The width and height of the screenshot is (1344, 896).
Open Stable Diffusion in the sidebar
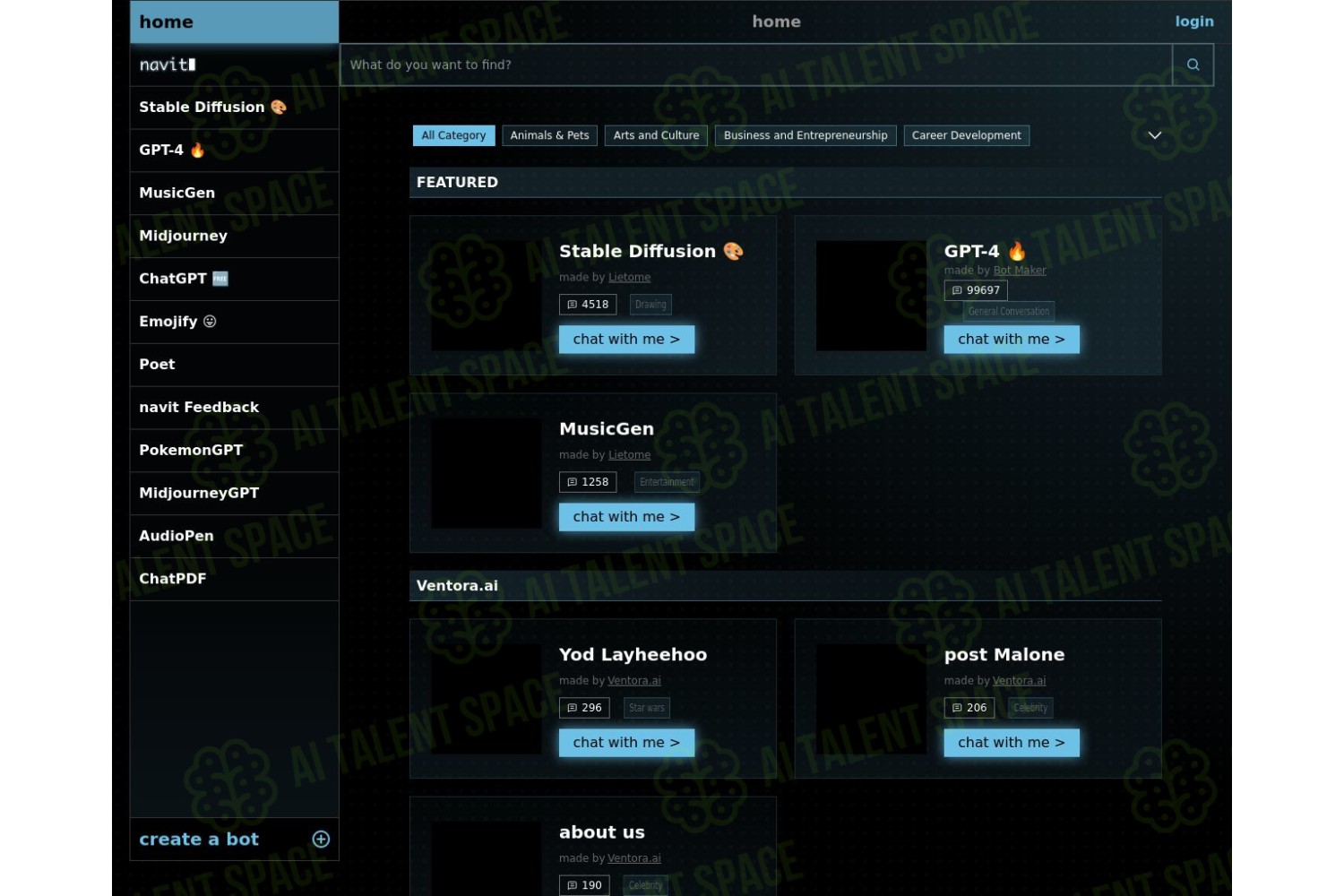coord(234,108)
